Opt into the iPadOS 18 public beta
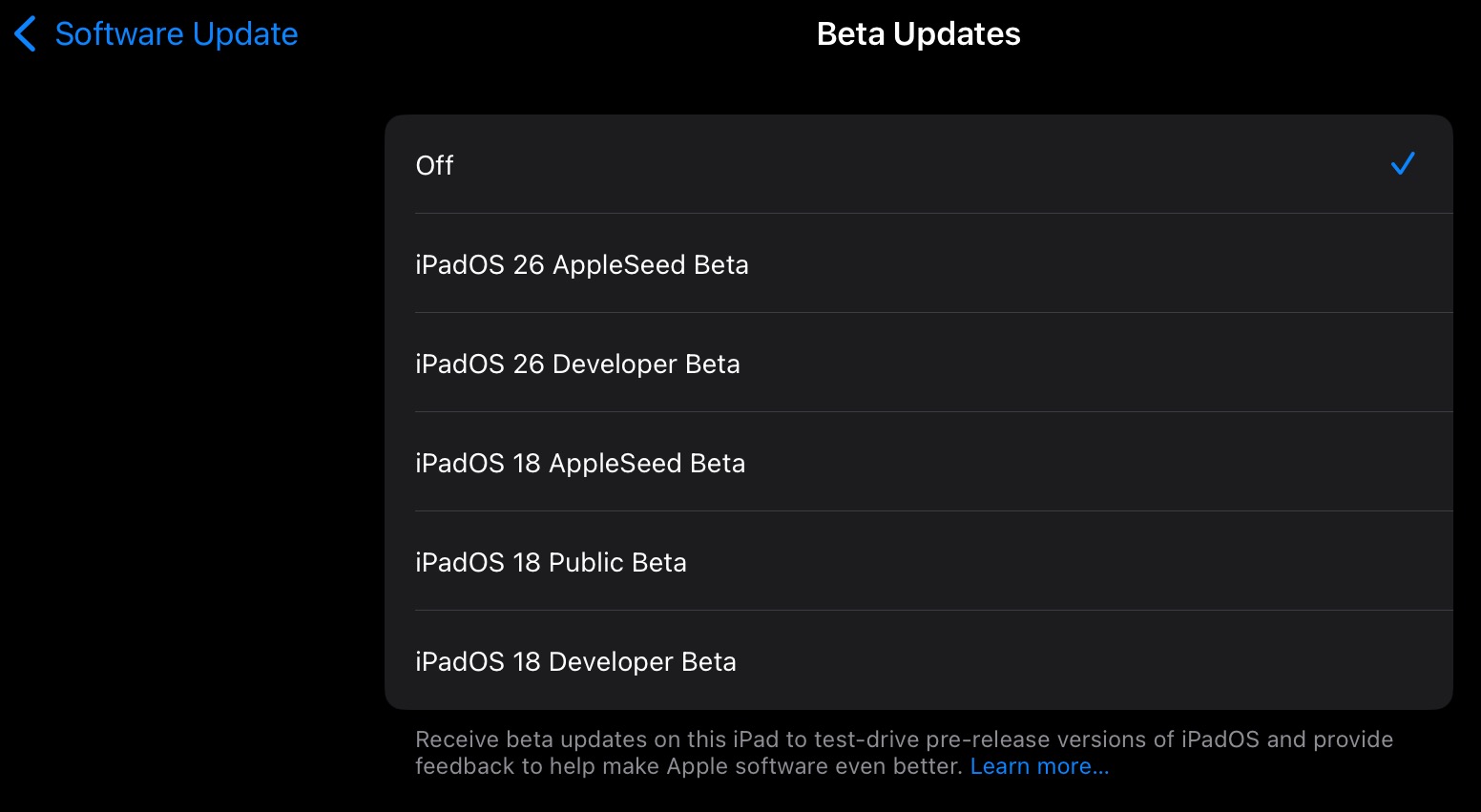The height and width of the screenshot is (812, 1481). pyautogui.click(x=916, y=562)
